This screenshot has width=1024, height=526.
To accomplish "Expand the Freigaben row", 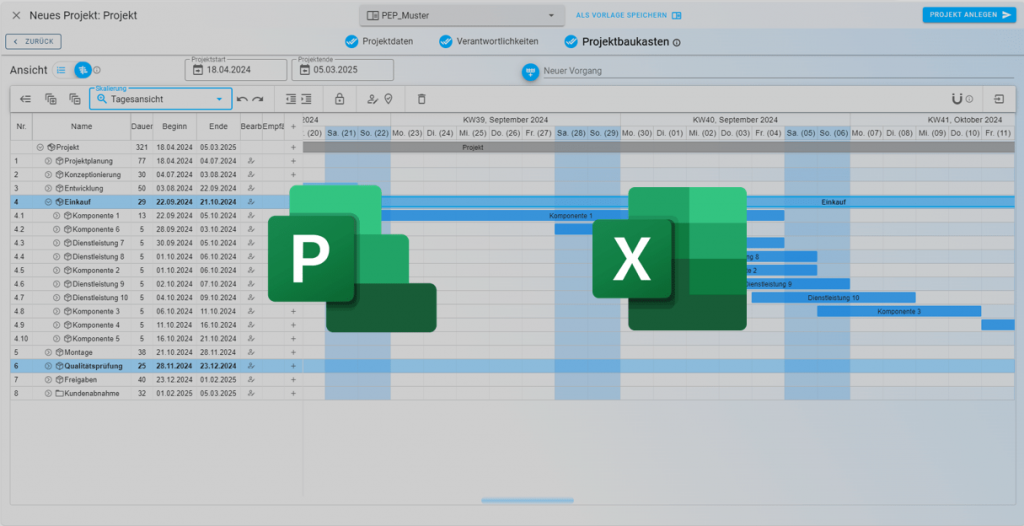I will tap(48, 380).
